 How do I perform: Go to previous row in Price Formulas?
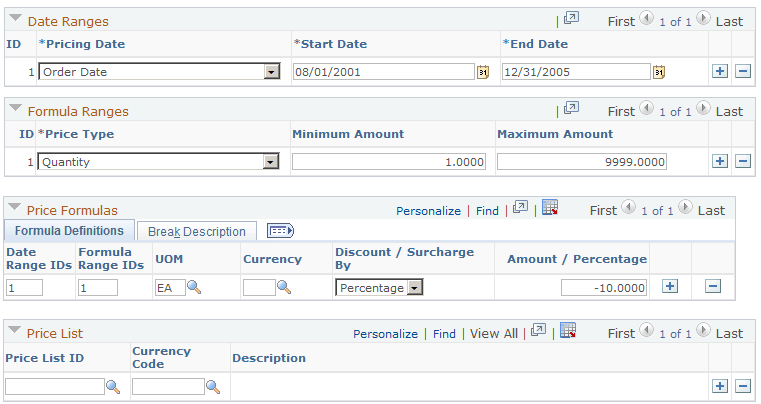point(629,207)
